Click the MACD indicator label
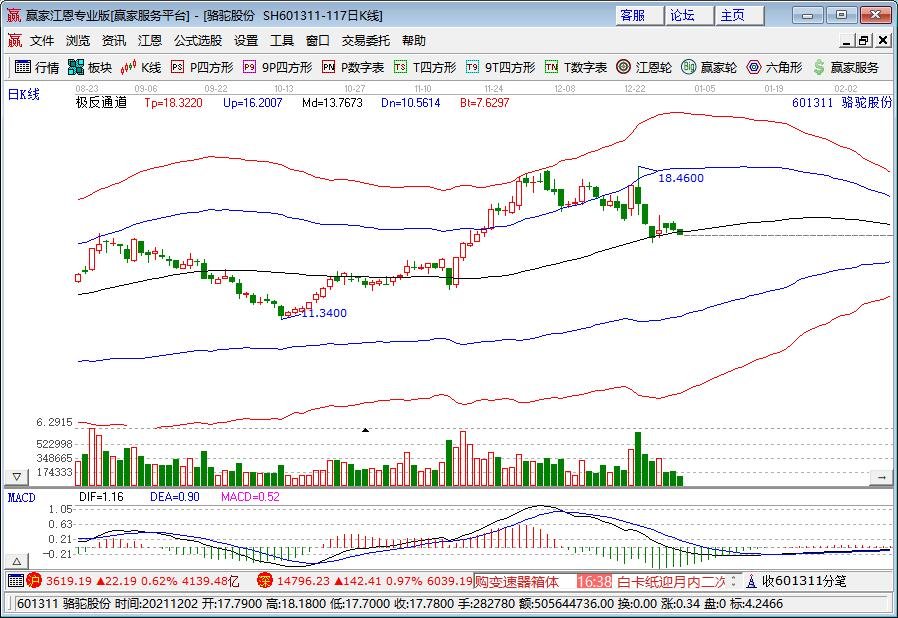The image size is (898, 618). pos(22,497)
